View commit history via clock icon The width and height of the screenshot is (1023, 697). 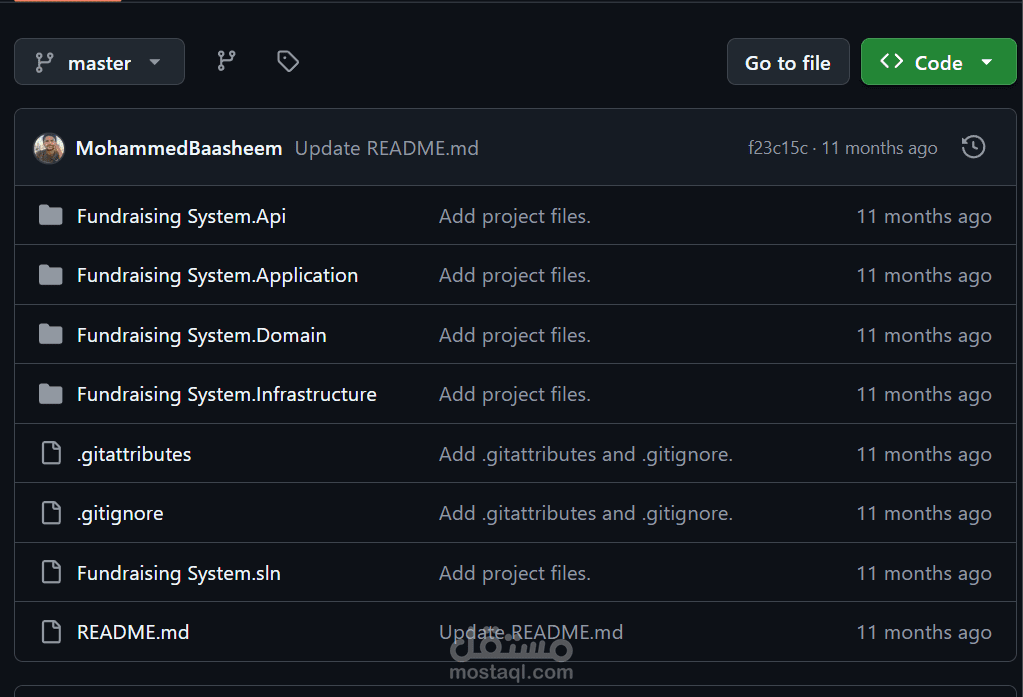[971, 147]
